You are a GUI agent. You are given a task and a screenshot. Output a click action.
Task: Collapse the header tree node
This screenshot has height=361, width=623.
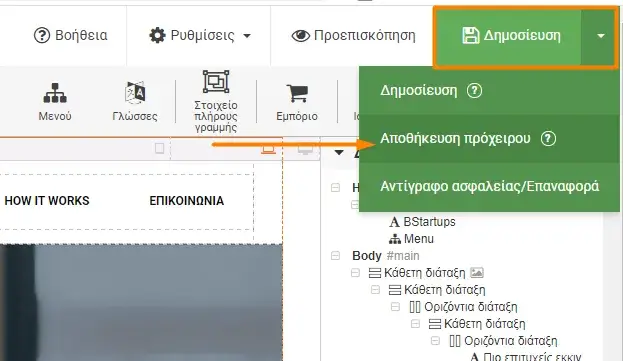[335, 187]
